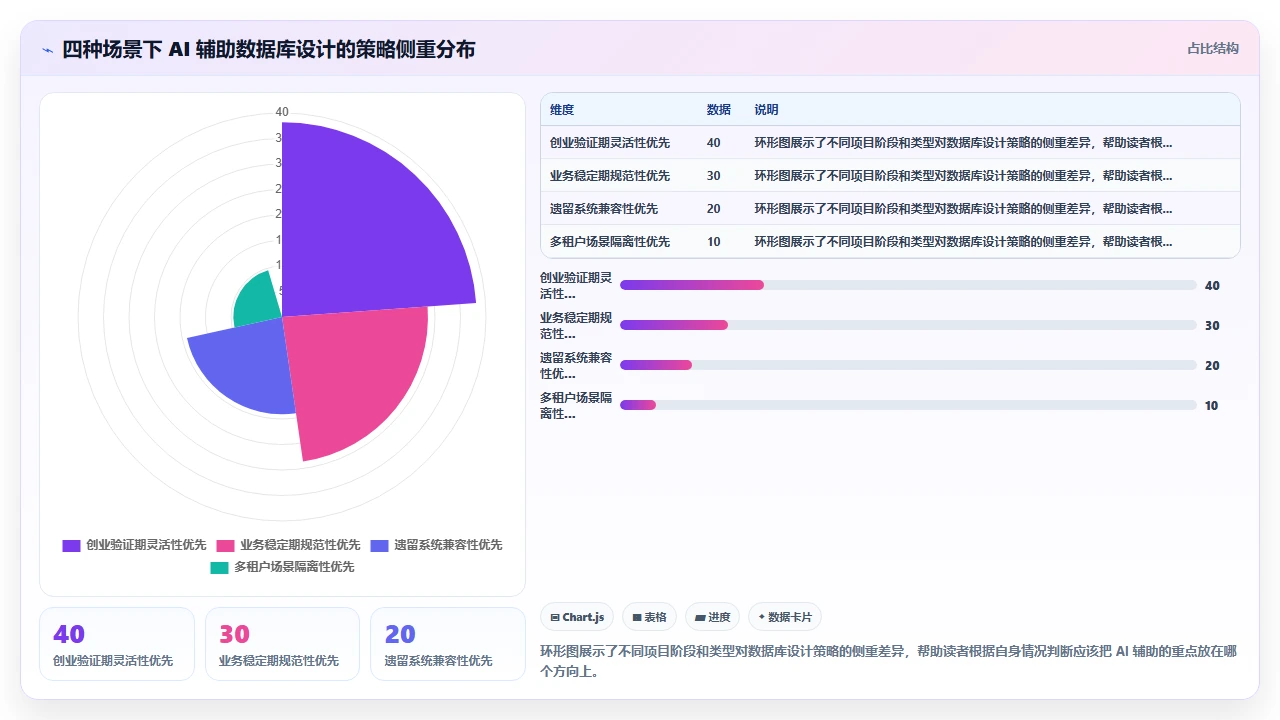Select the 进度 tag chip

(x=712, y=618)
